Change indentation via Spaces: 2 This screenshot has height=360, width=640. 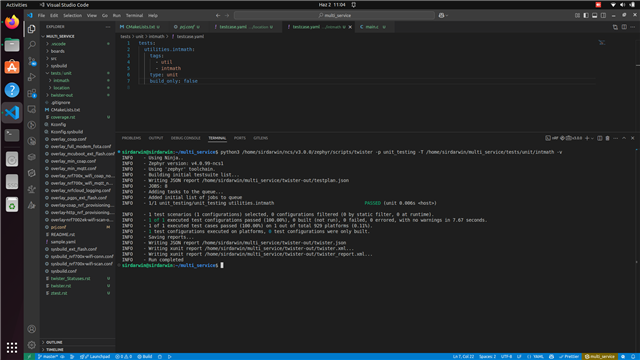point(487,357)
